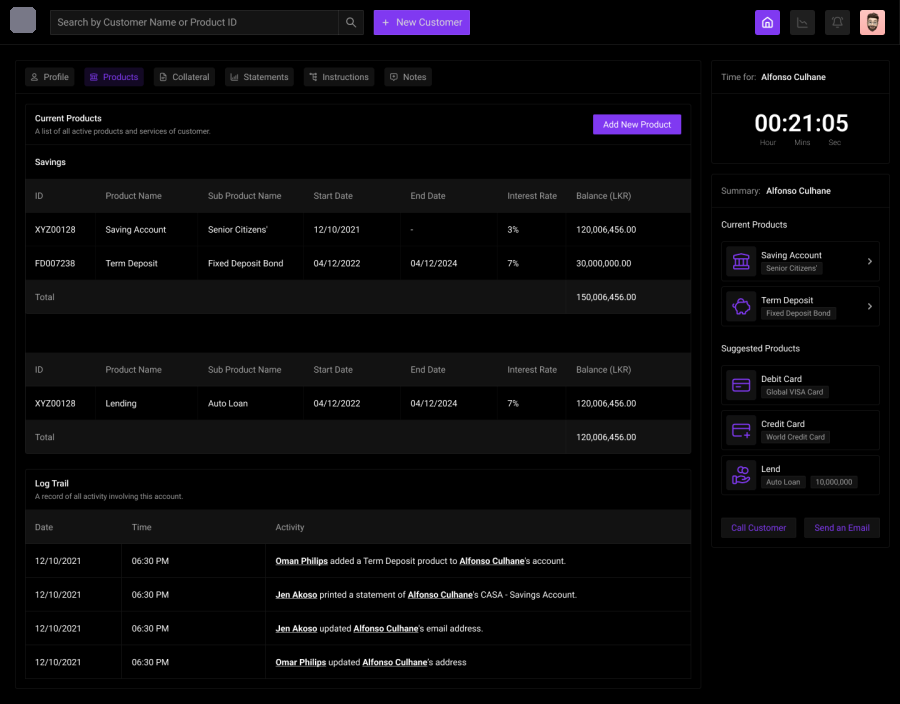The image size is (900, 704).
Task: Open Alfonso Culhane link in Term Deposit entry
Action: coord(492,561)
